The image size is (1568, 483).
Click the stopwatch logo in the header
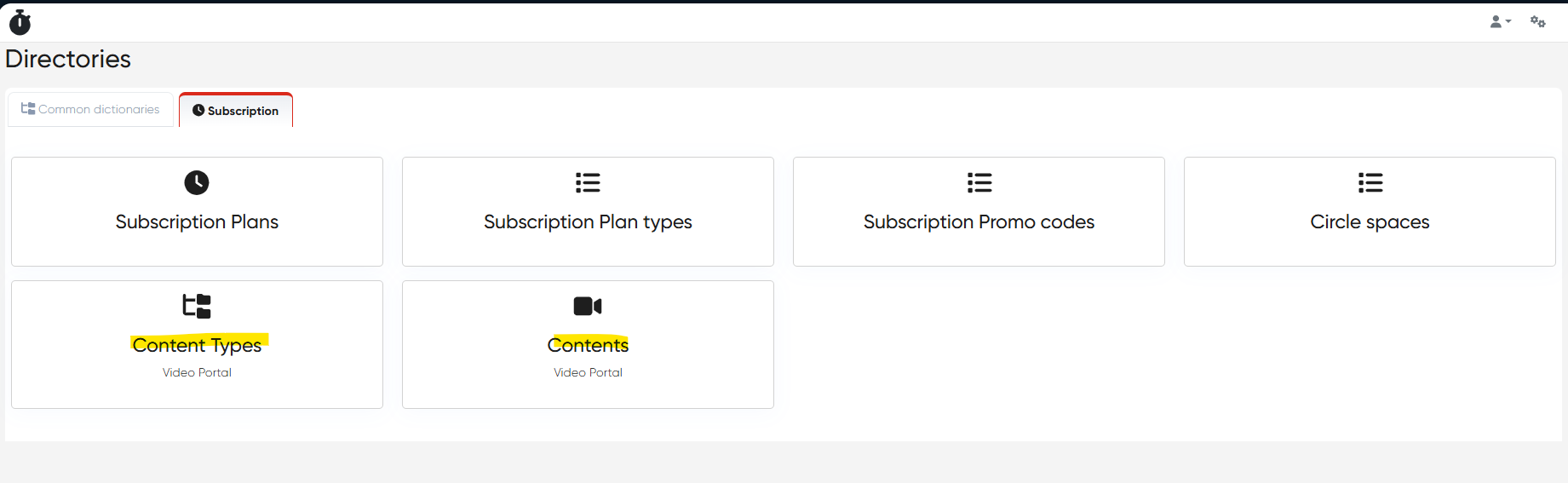(x=20, y=22)
